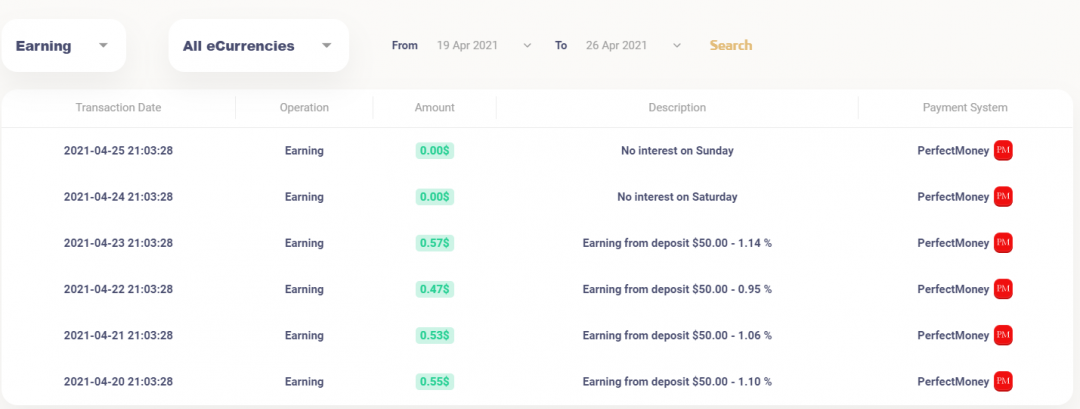Sort by Transaction Date column header
Image resolution: width=1080 pixels, height=409 pixels.
click(118, 108)
